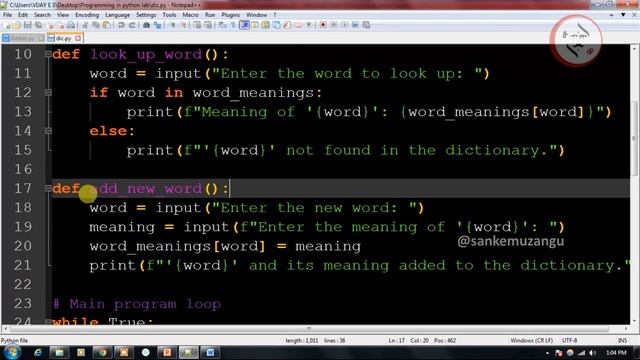This screenshot has width=640, height=360.
Task: Click the Close document toolbar icon
Action: [x=51, y=25]
